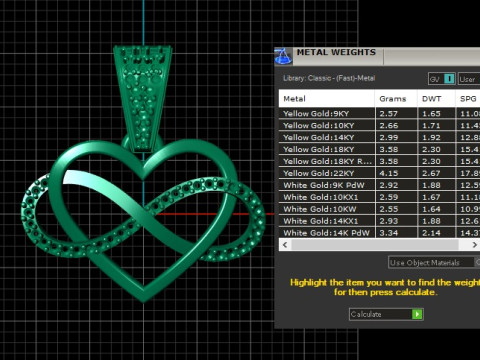Viewport: 480px width, 360px height.
Task: Click the DWT column header
Action: coord(436,98)
